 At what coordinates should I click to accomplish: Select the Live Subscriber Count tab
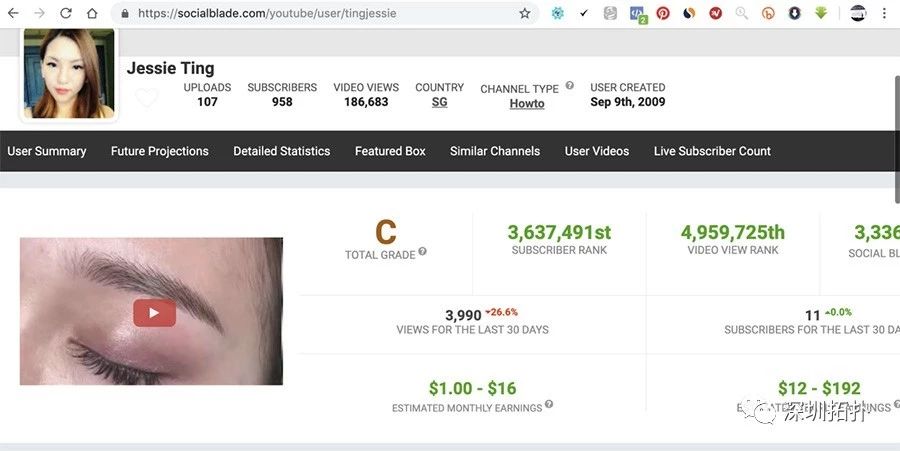712,151
